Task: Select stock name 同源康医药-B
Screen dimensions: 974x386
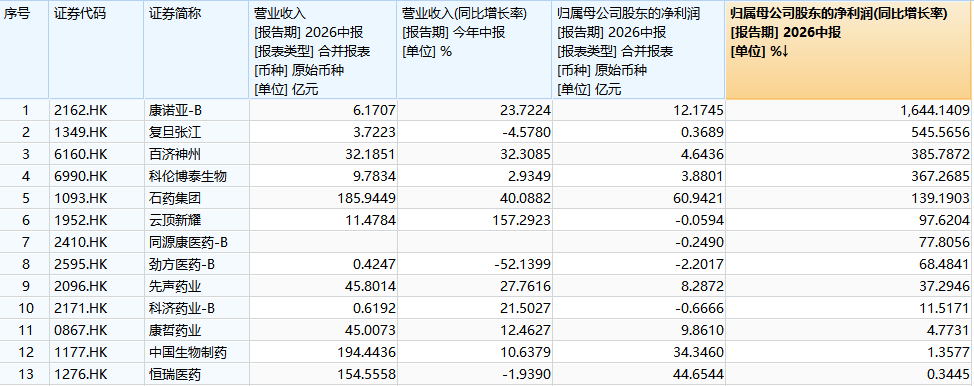Action: tap(189, 242)
